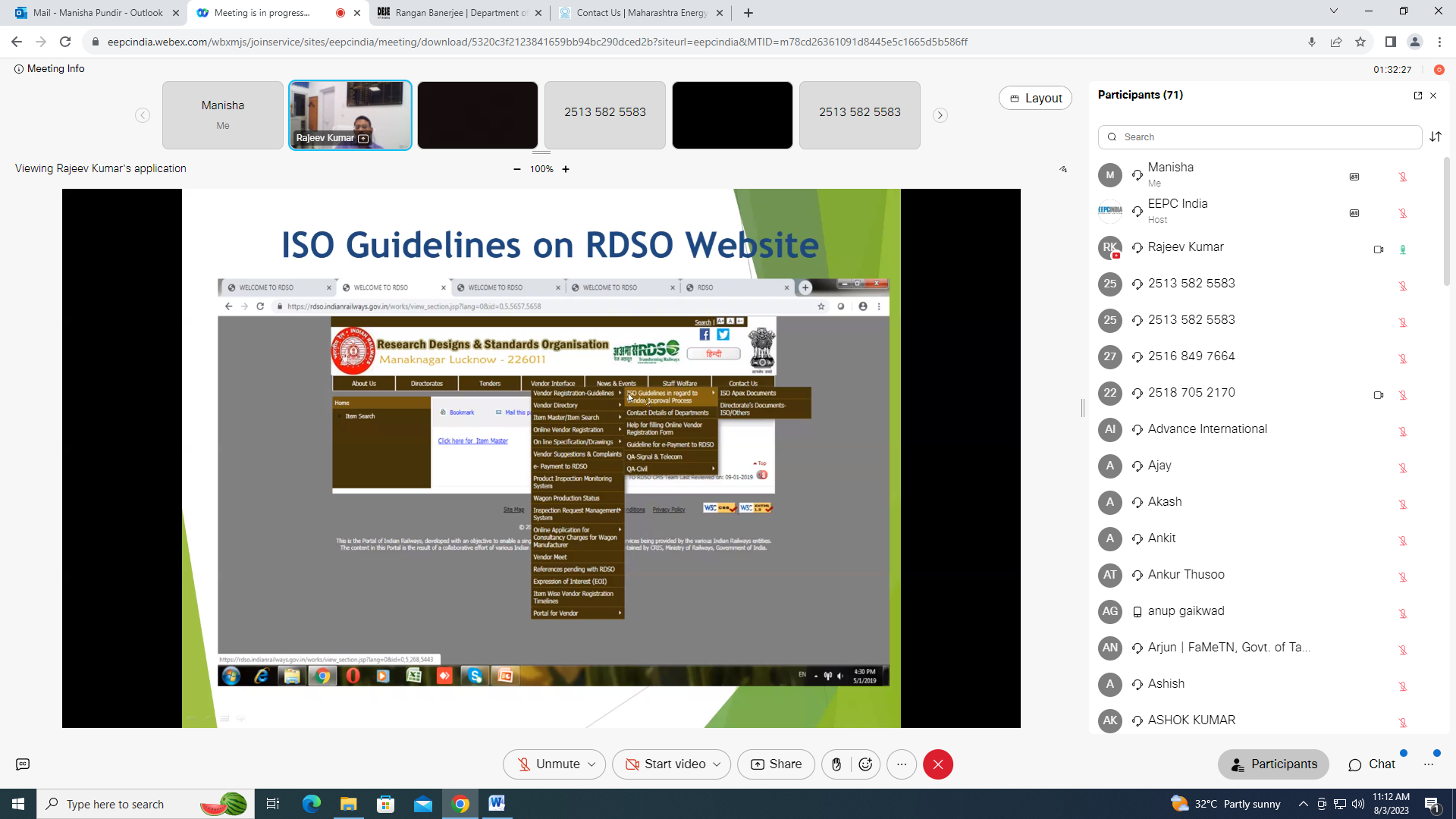Screen dimensions: 1456x819
Task: Click Rajeev Kumar's video camera icon
Action: [x=1379, y=249]
